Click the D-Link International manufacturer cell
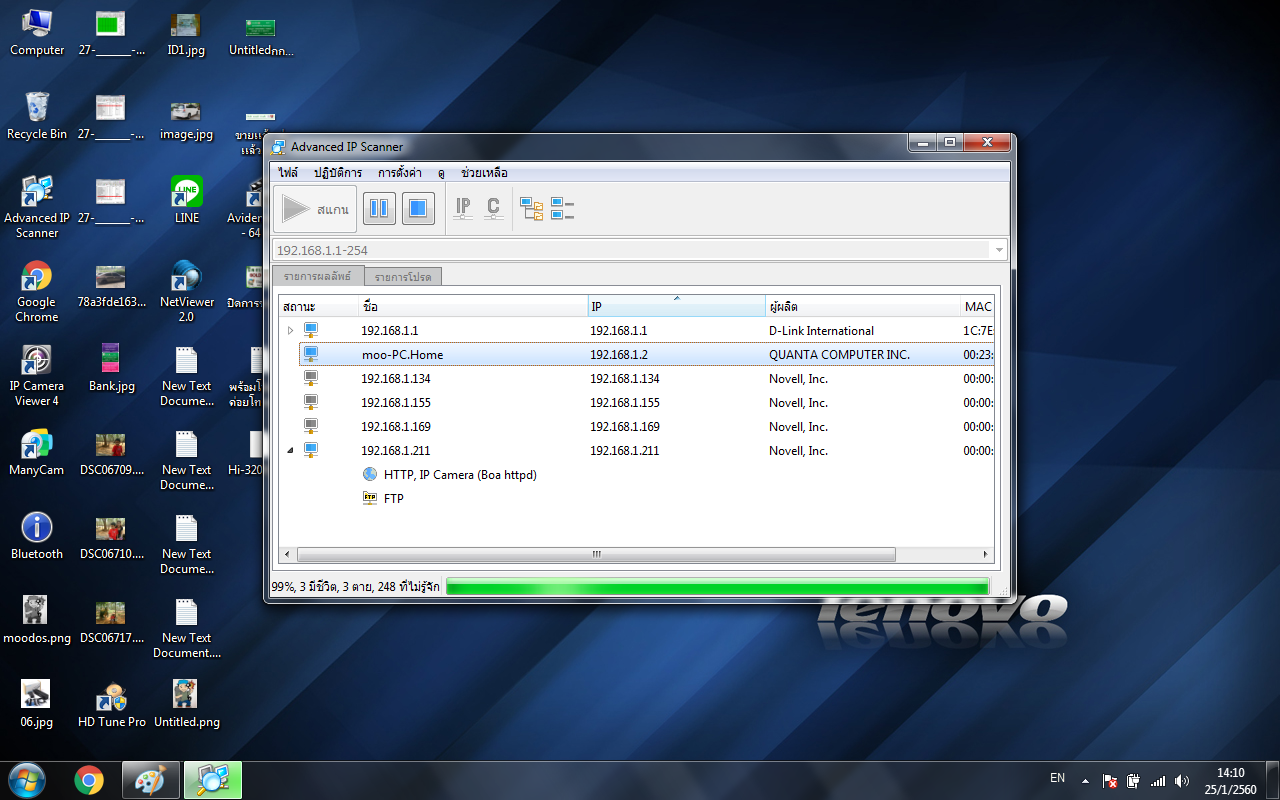The width and height of the screenshot is (1280, 800). point(821,330)
